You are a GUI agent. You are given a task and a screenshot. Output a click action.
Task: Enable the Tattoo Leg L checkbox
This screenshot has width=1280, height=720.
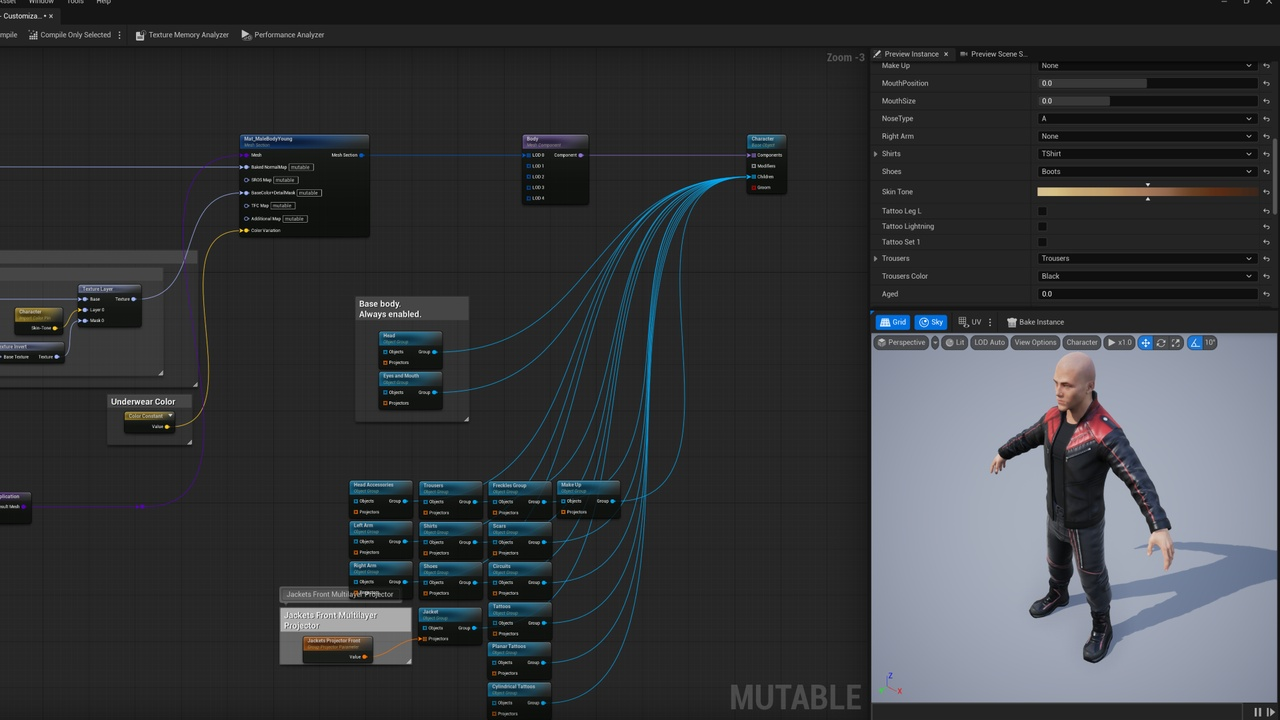click(x=1042, y=211)
